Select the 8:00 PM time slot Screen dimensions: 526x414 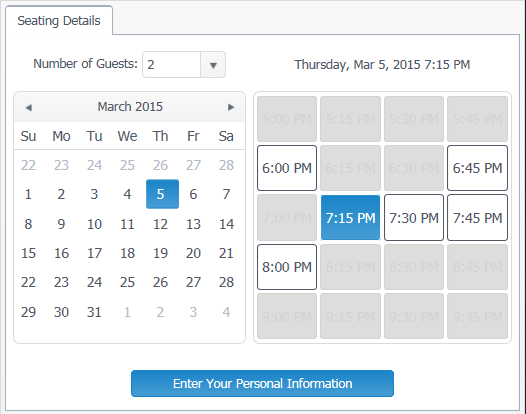[x=287, y=267]
